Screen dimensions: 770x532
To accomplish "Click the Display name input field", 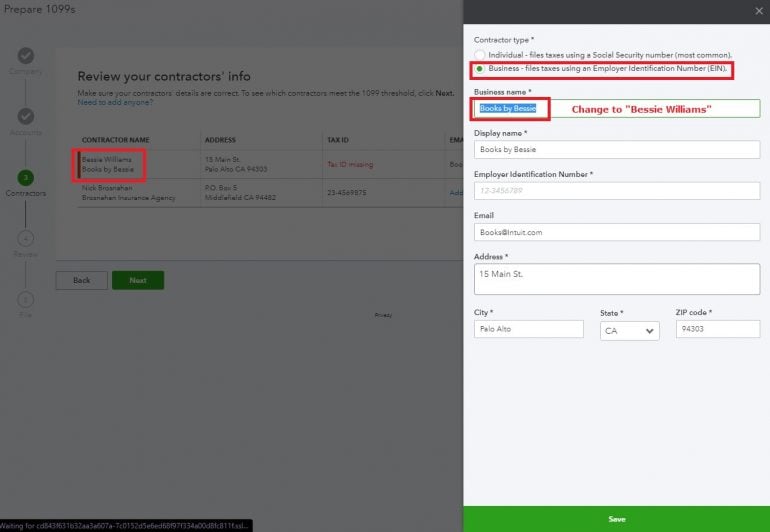I will [615, 149].
